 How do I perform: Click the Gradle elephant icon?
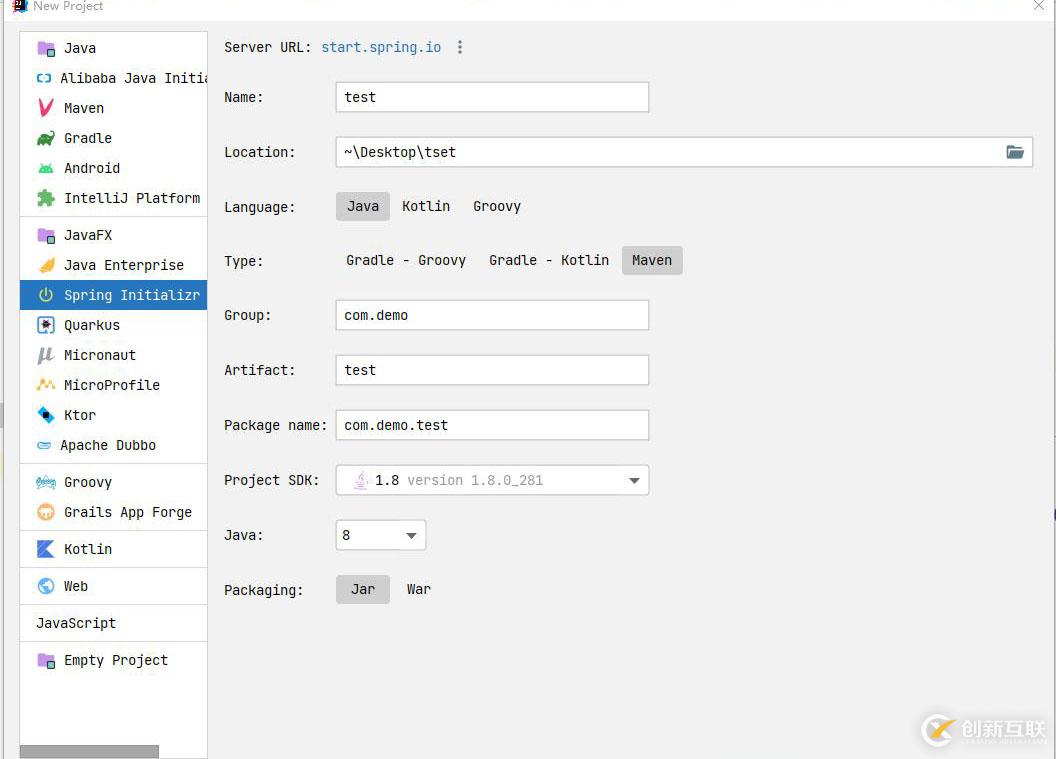coord(46,138)
